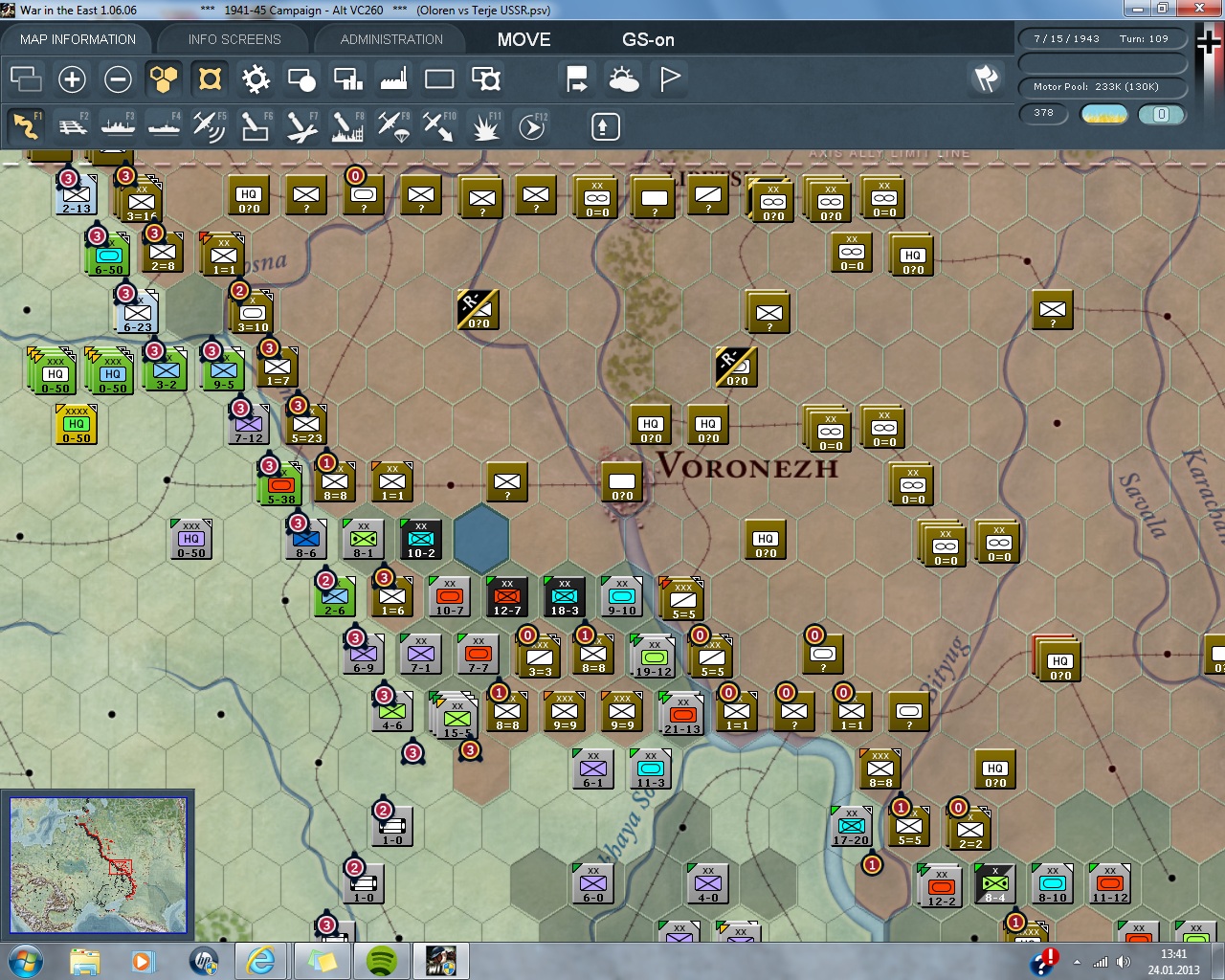
Task: Click the pennant flag toolbar icon
Action: pos(670,78)
